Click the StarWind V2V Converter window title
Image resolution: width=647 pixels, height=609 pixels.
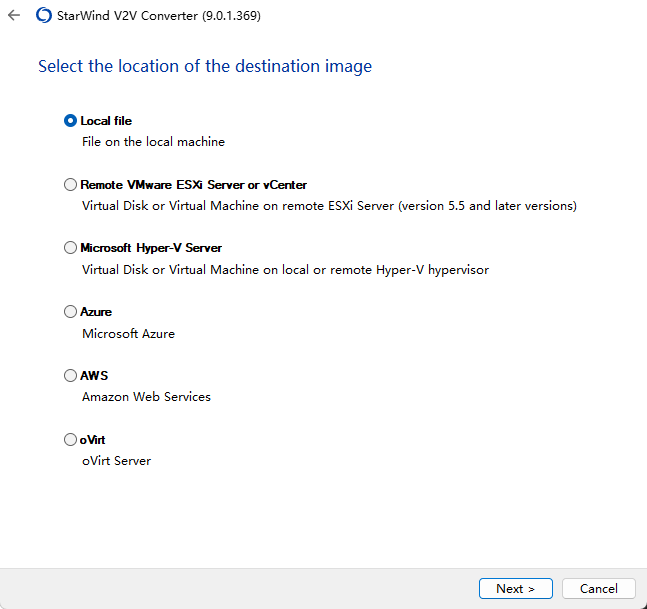point(162,16)
